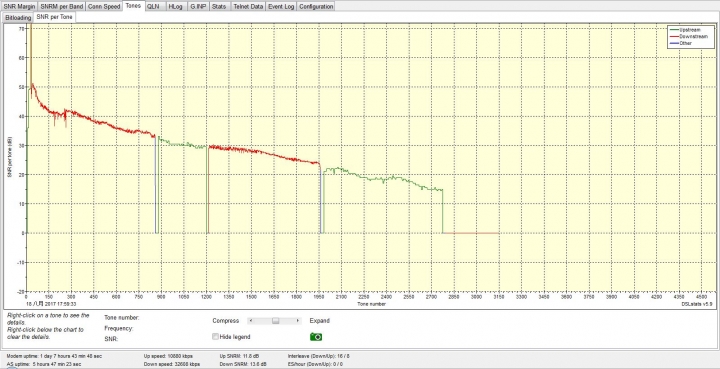The image size is (720, 369).
Task: Click the slider's right arrow near Expand
Action: tap(298, 321)
